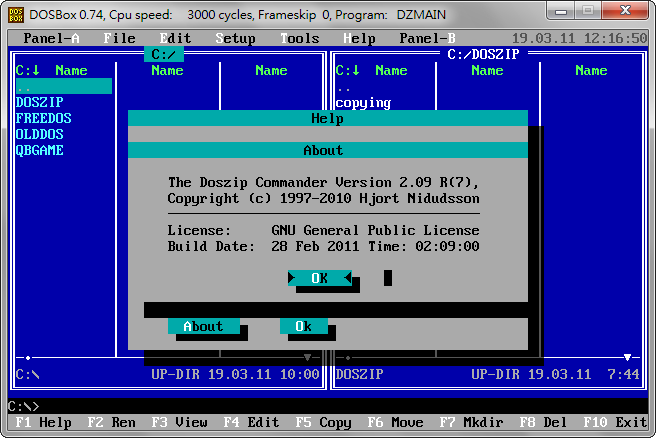Click the F3 View function key label
The height and width of the screenshot is (438, 656).
click(179, 423)
